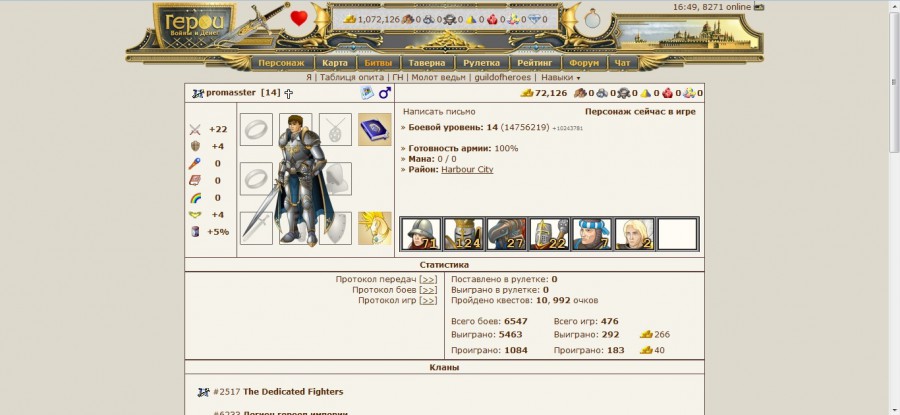Click the ring icon in top banner
The width and height of the screenshot is (900, 415).
[x=592, y=20]
